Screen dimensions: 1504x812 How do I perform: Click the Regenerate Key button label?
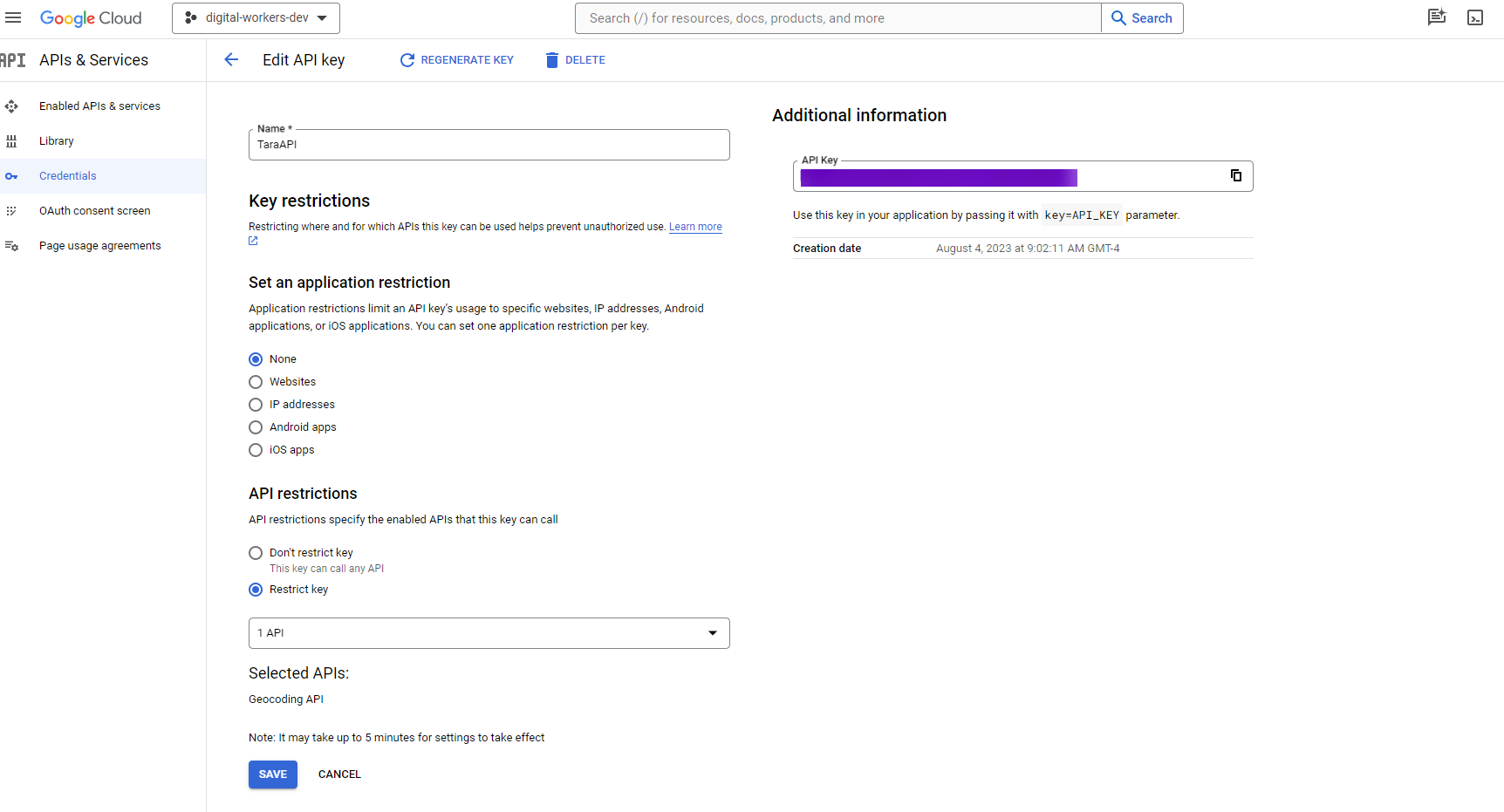(468, 60)
